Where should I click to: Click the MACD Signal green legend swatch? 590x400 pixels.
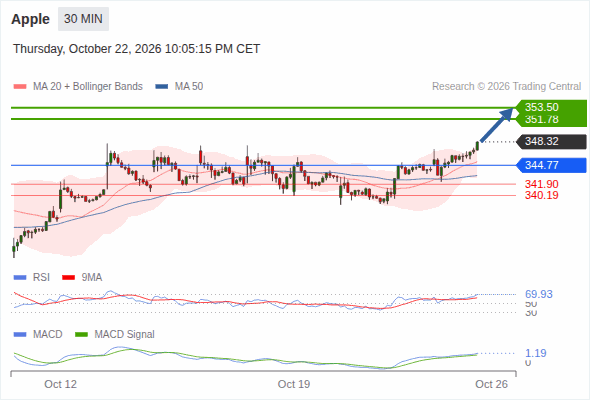point(81,335)
